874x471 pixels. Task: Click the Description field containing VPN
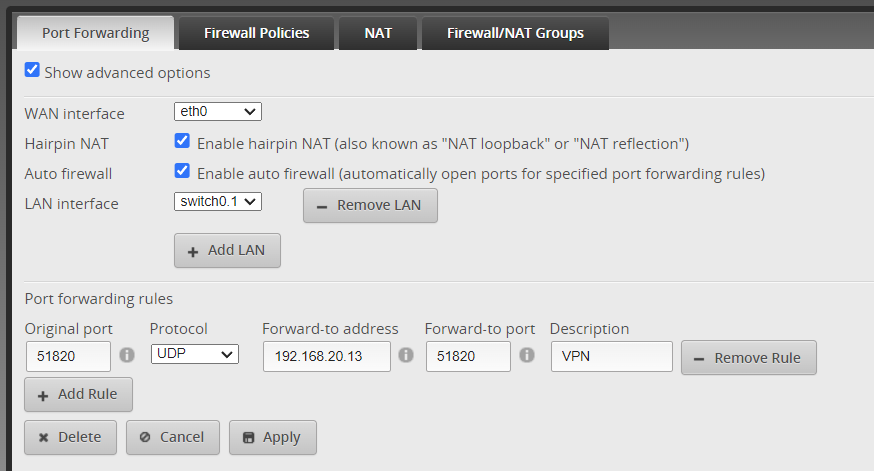coord(611,356)
